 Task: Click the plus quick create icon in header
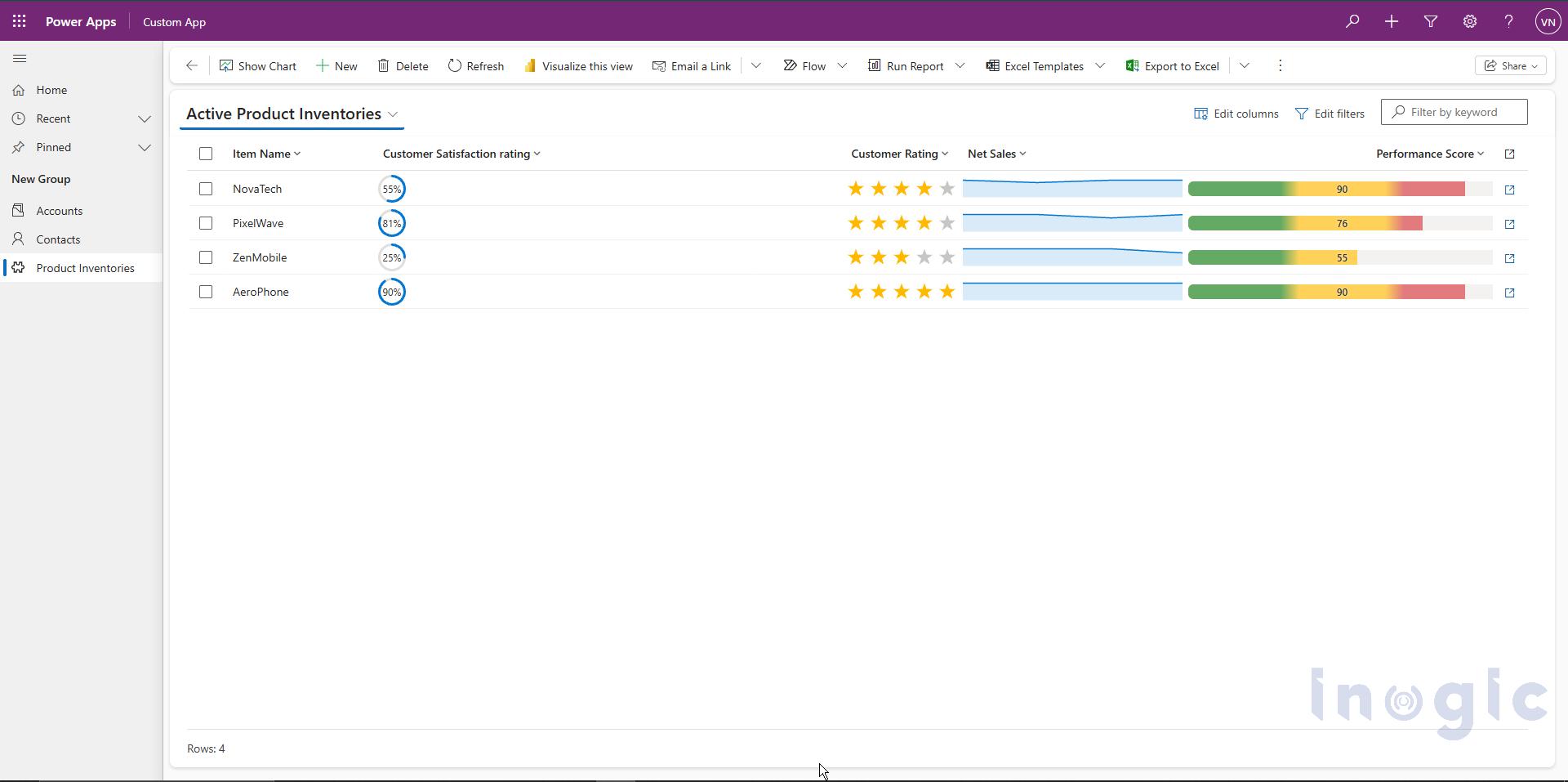click(x=1392, y=22)
